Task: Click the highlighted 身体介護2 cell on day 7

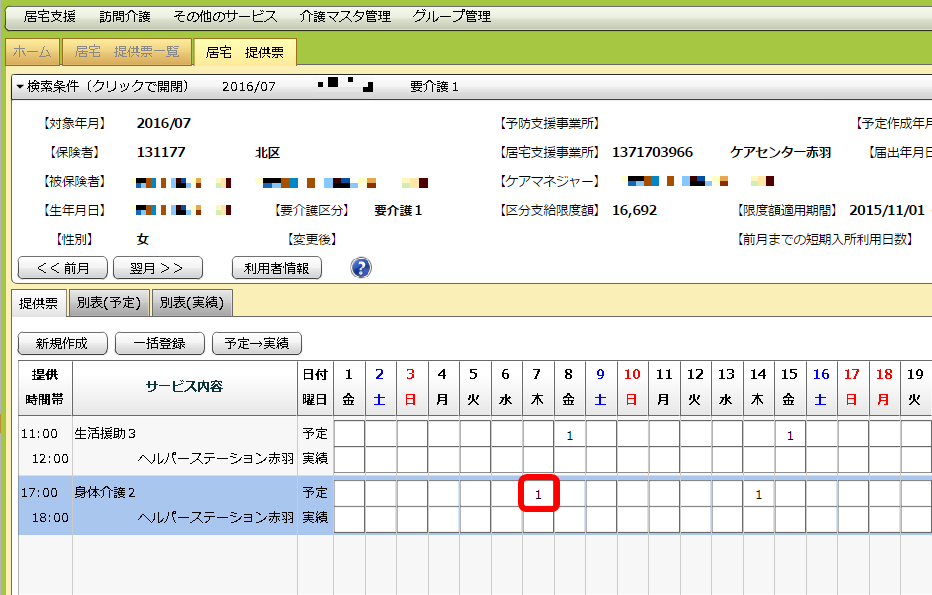Action: click(538, 494)
